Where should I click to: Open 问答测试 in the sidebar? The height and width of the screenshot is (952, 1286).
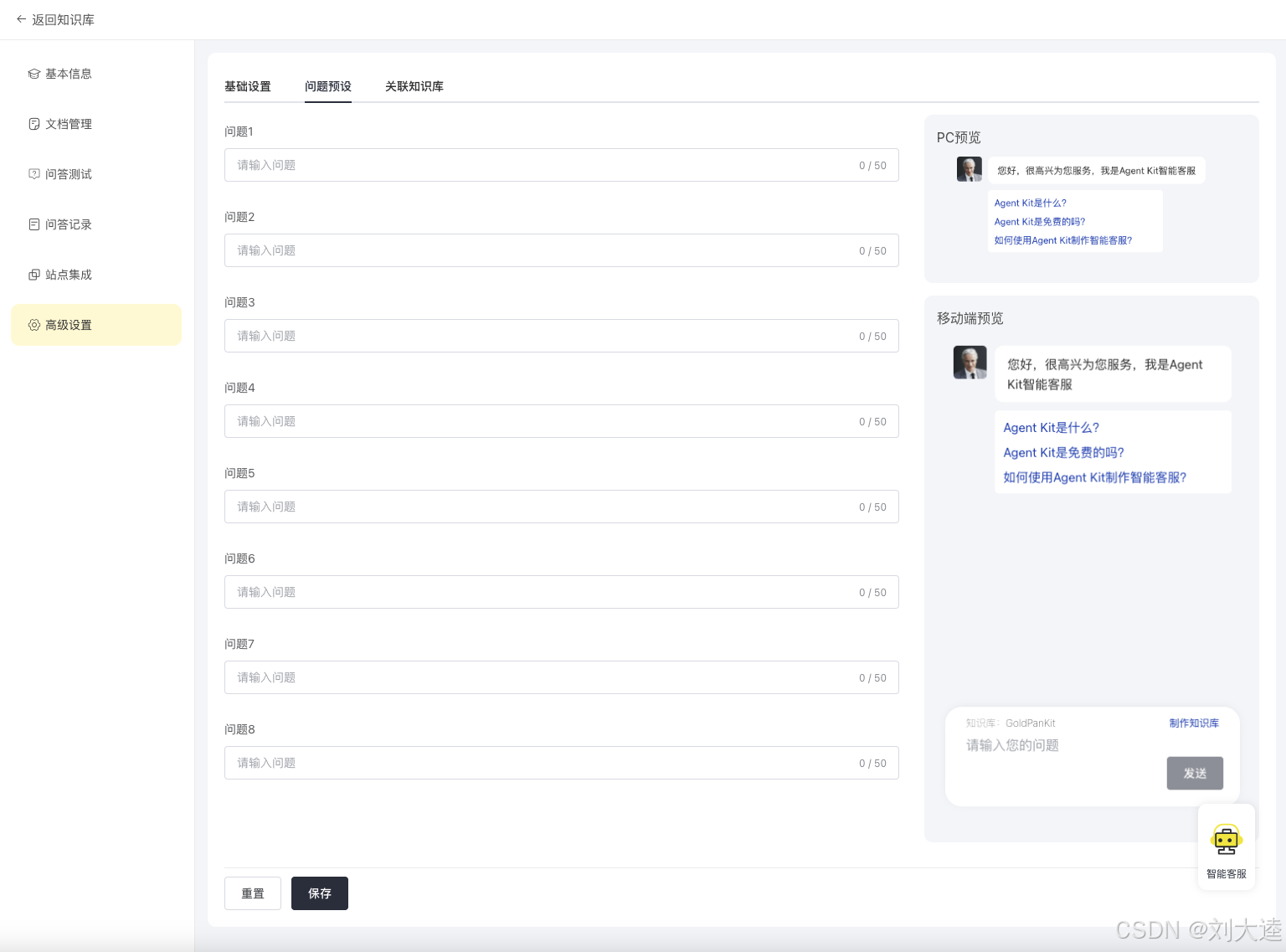tap(96, 174)
